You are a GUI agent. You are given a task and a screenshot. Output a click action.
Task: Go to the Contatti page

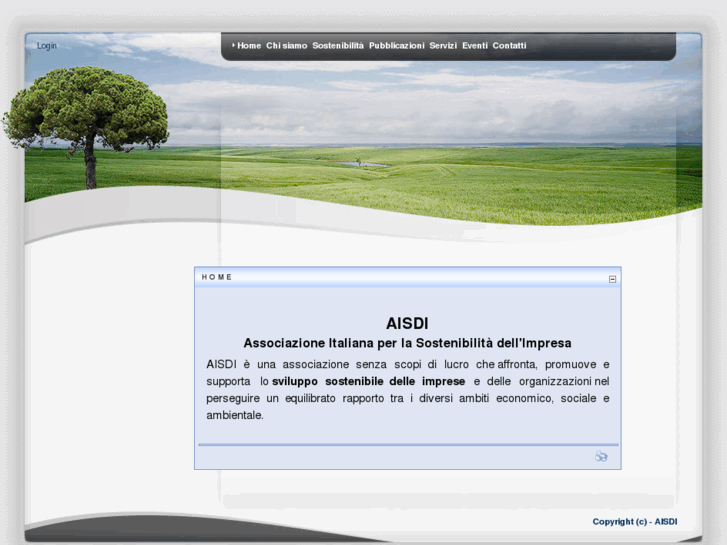pos(509,46)
